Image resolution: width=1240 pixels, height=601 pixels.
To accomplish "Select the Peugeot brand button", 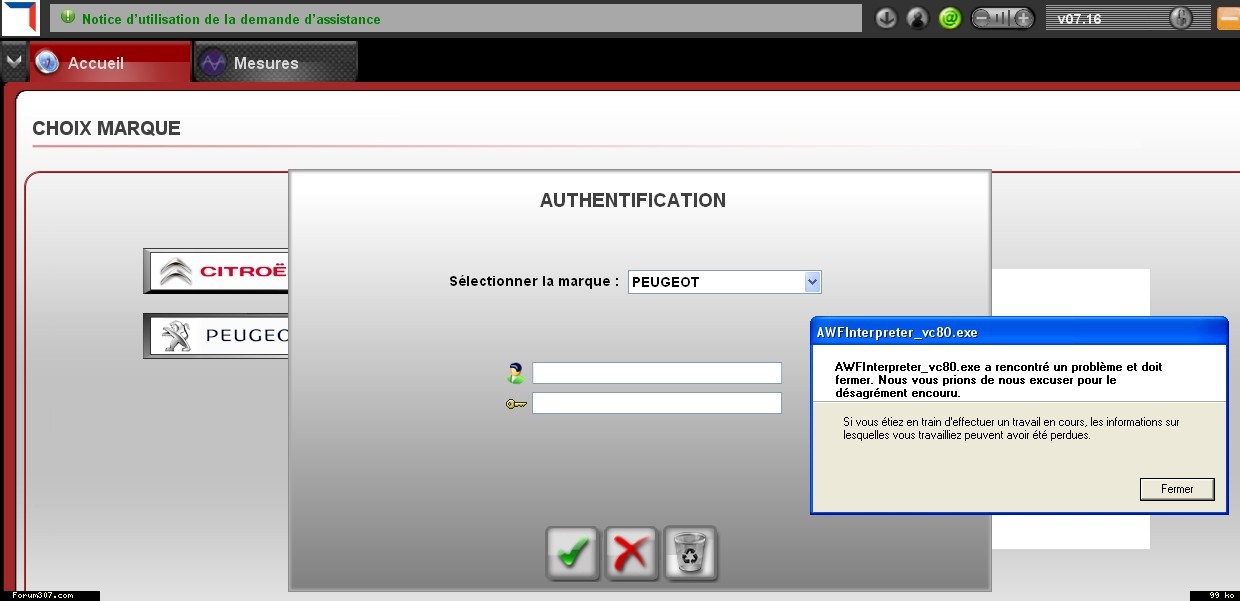I will coord(217,336).
